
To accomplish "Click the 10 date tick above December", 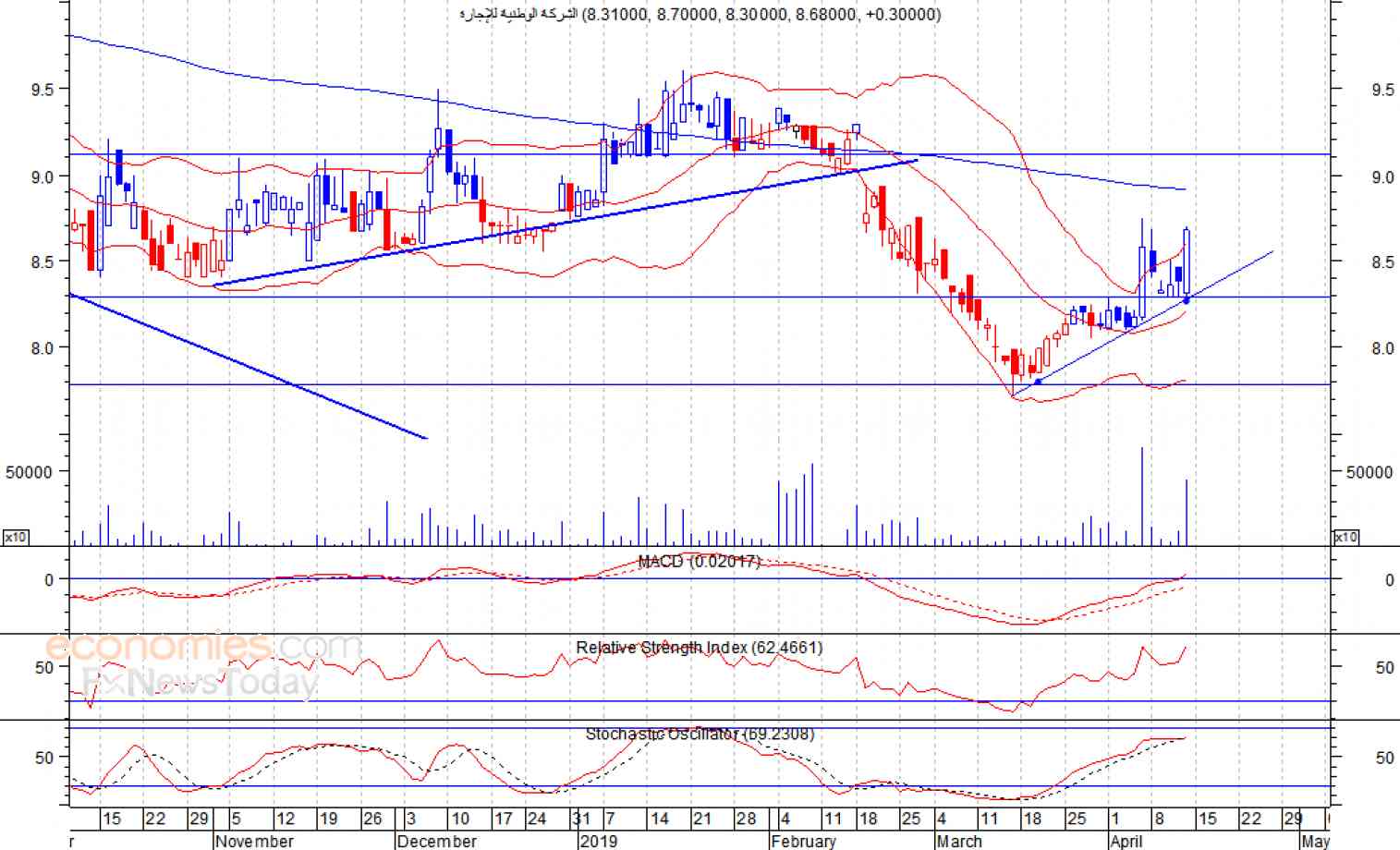I will click(x=460, y=819).
